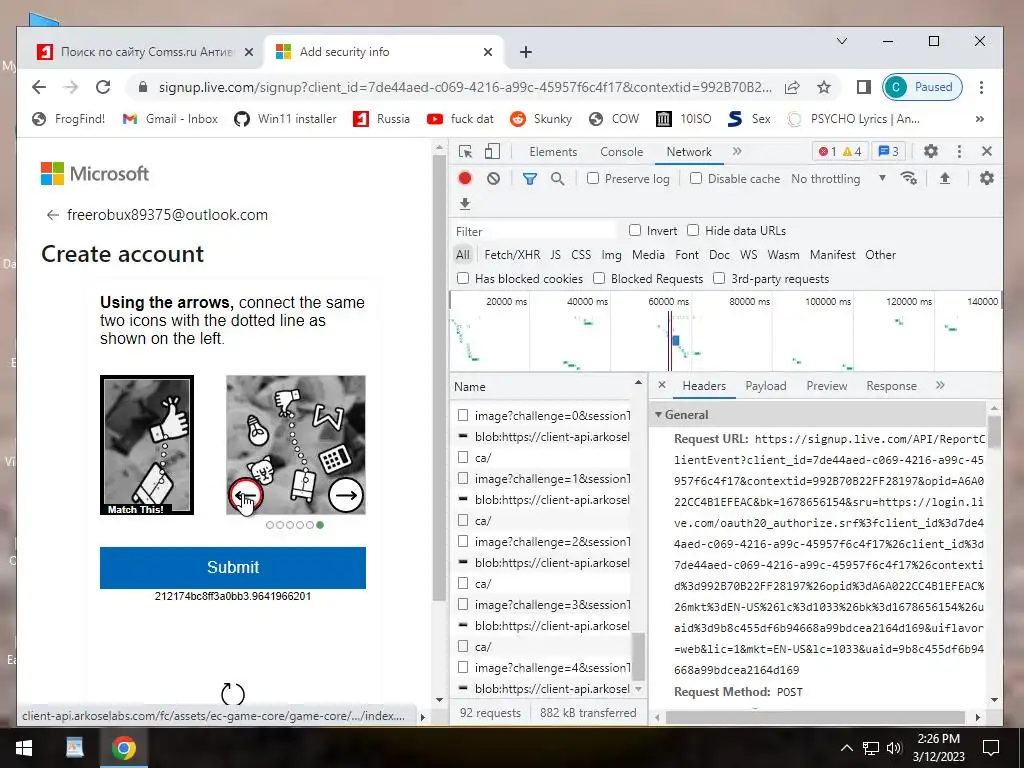This screenshot has height=768, width=1024.
Task: Open DevTools three-dot menu
Action: (959, 152)
